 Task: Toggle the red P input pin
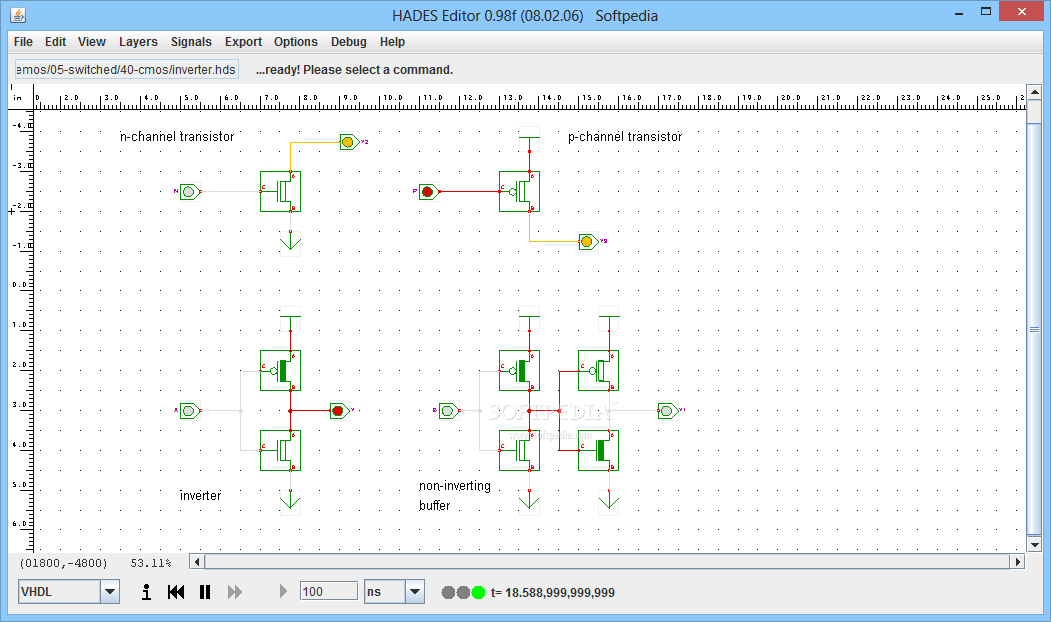pyautogui.click(x=428, y=192)
